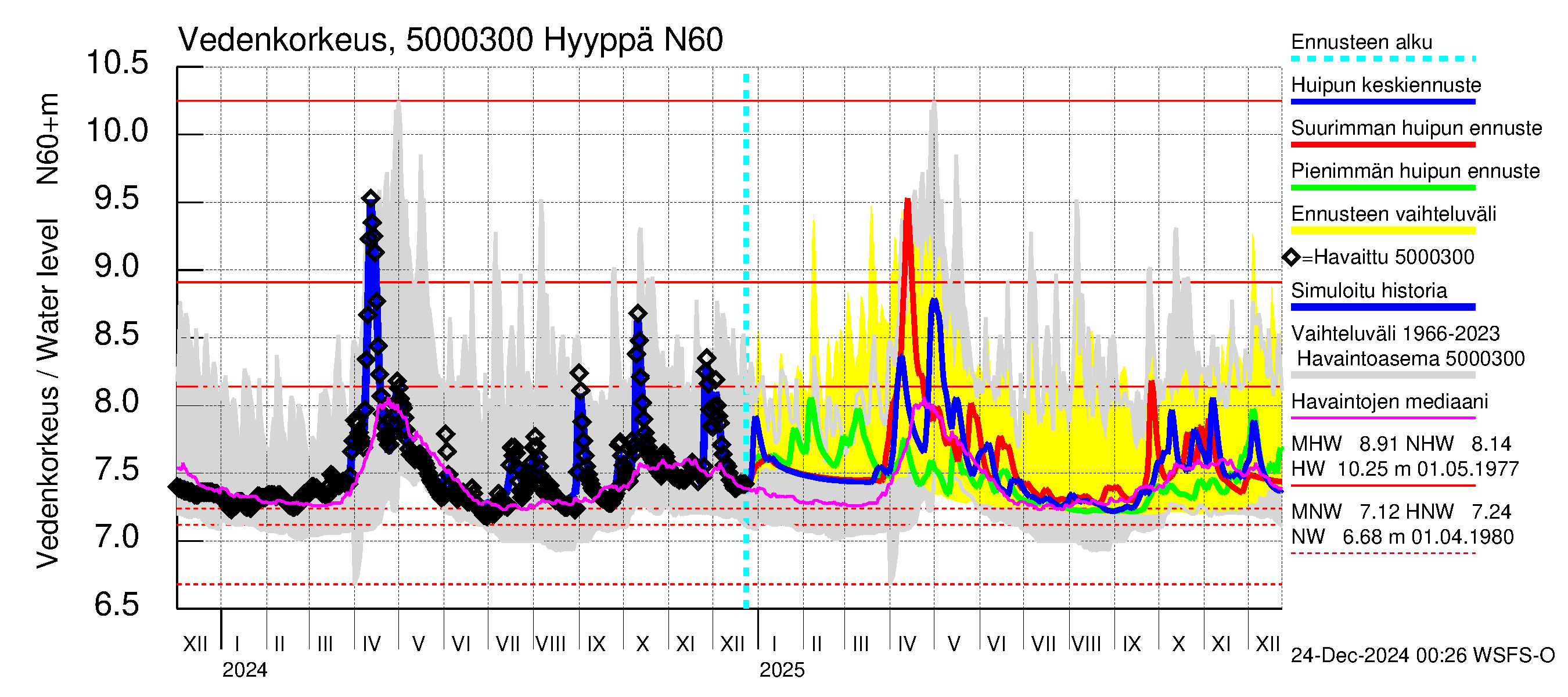Click the 'Vaihteluväli 1966-2023' legend text

coord(1395,333)
